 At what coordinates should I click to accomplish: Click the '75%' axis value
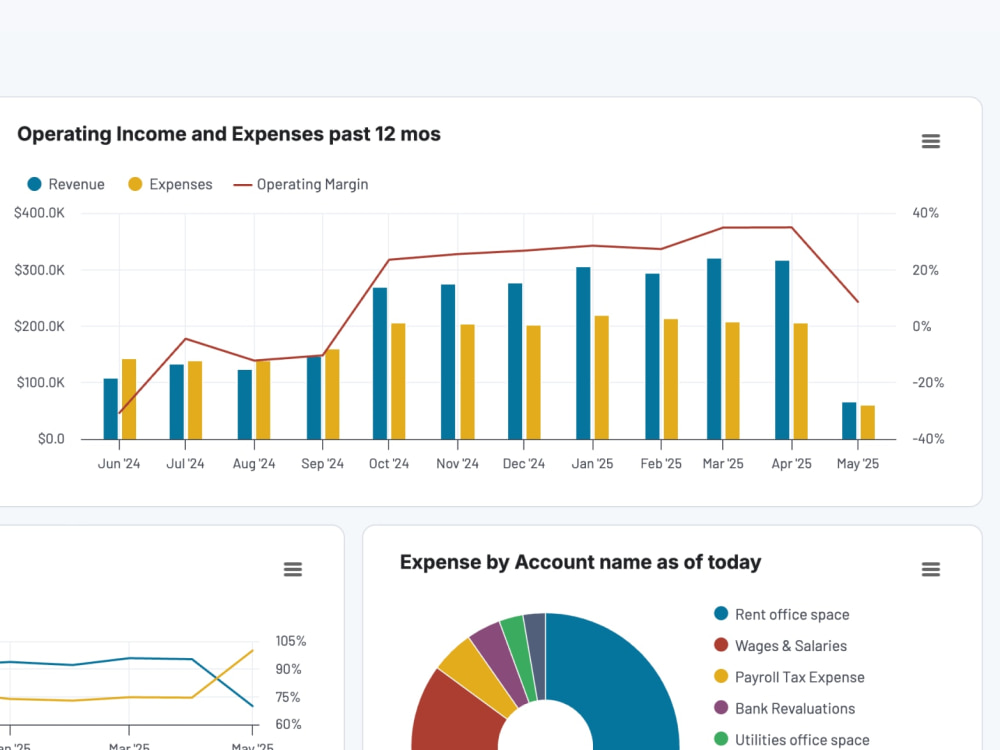[x=288, y=697]
